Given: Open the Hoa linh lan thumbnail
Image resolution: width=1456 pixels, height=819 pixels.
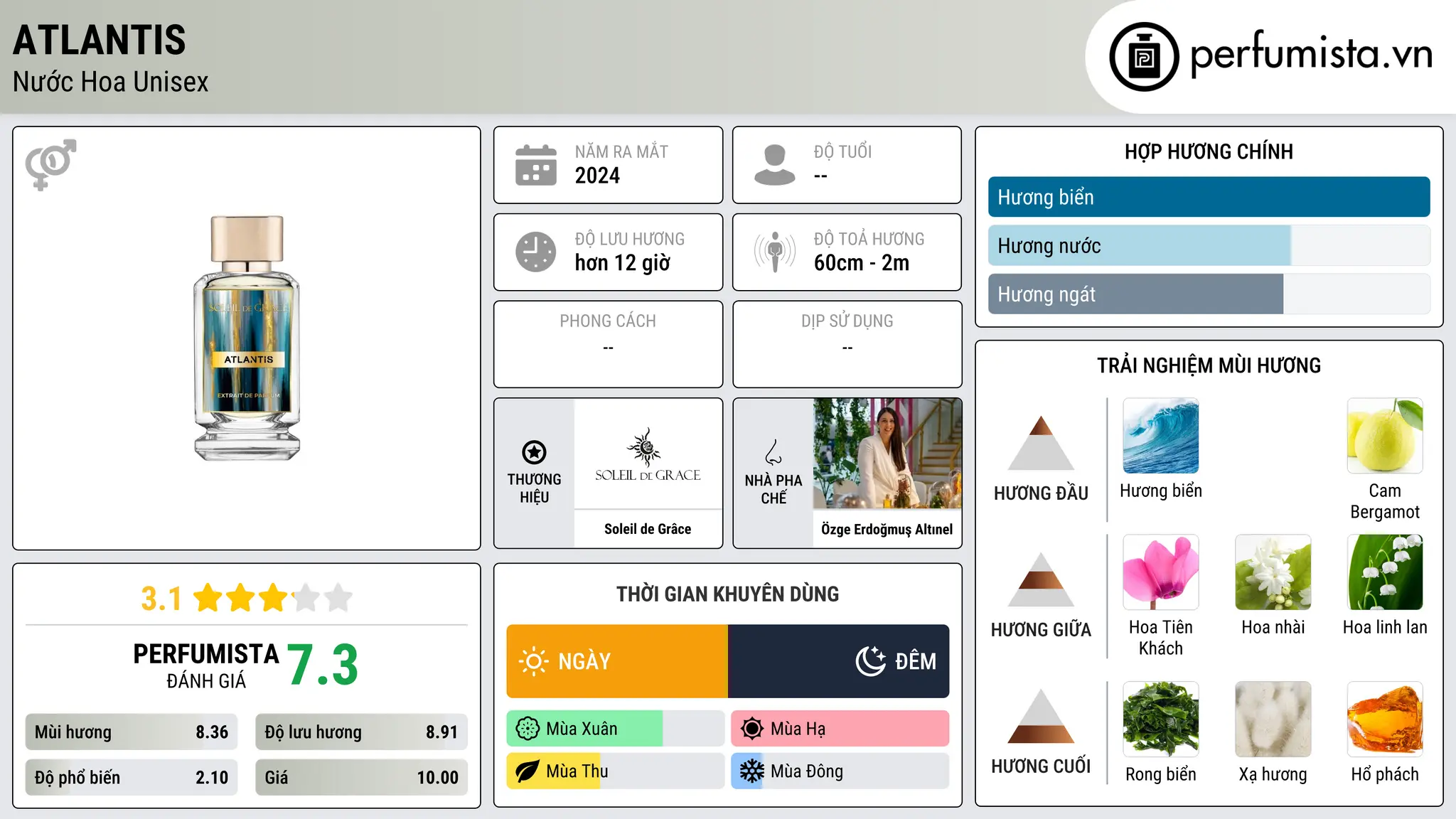Looking at the screenshot, I should click(1385, 572).
